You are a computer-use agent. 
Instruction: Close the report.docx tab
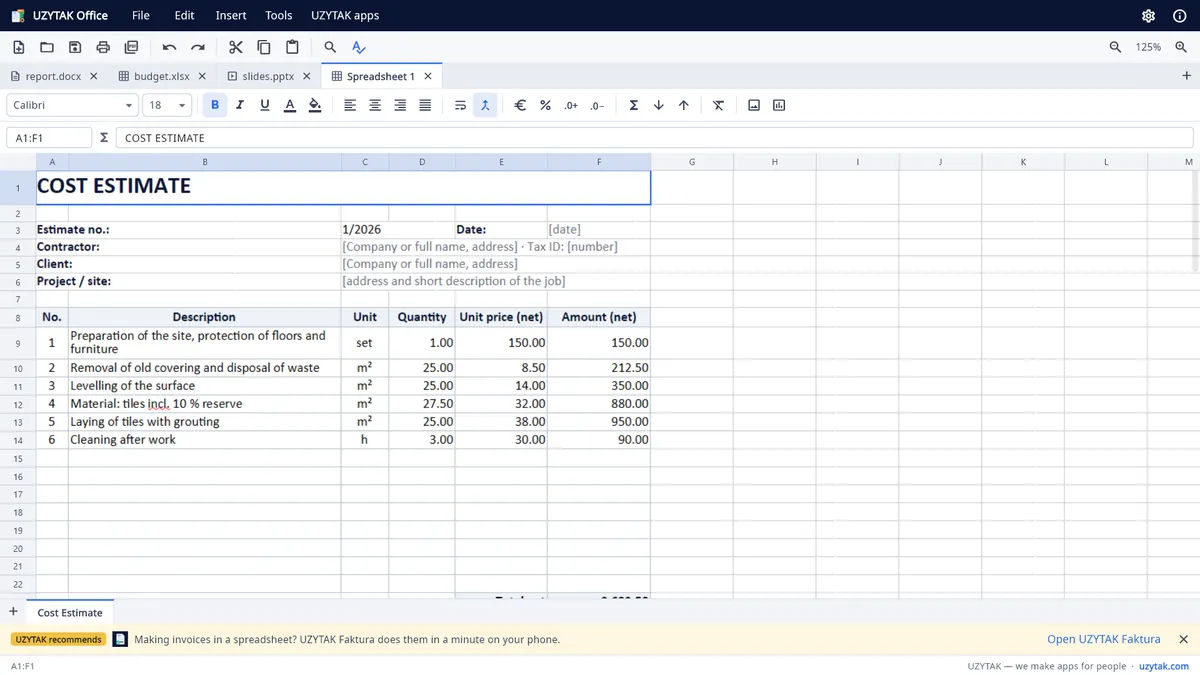[x=94, y=76]
